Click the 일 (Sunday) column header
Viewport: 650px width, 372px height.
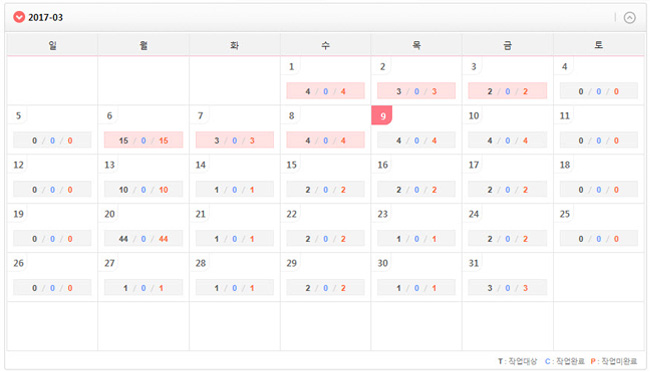click(x=52, y=45)
